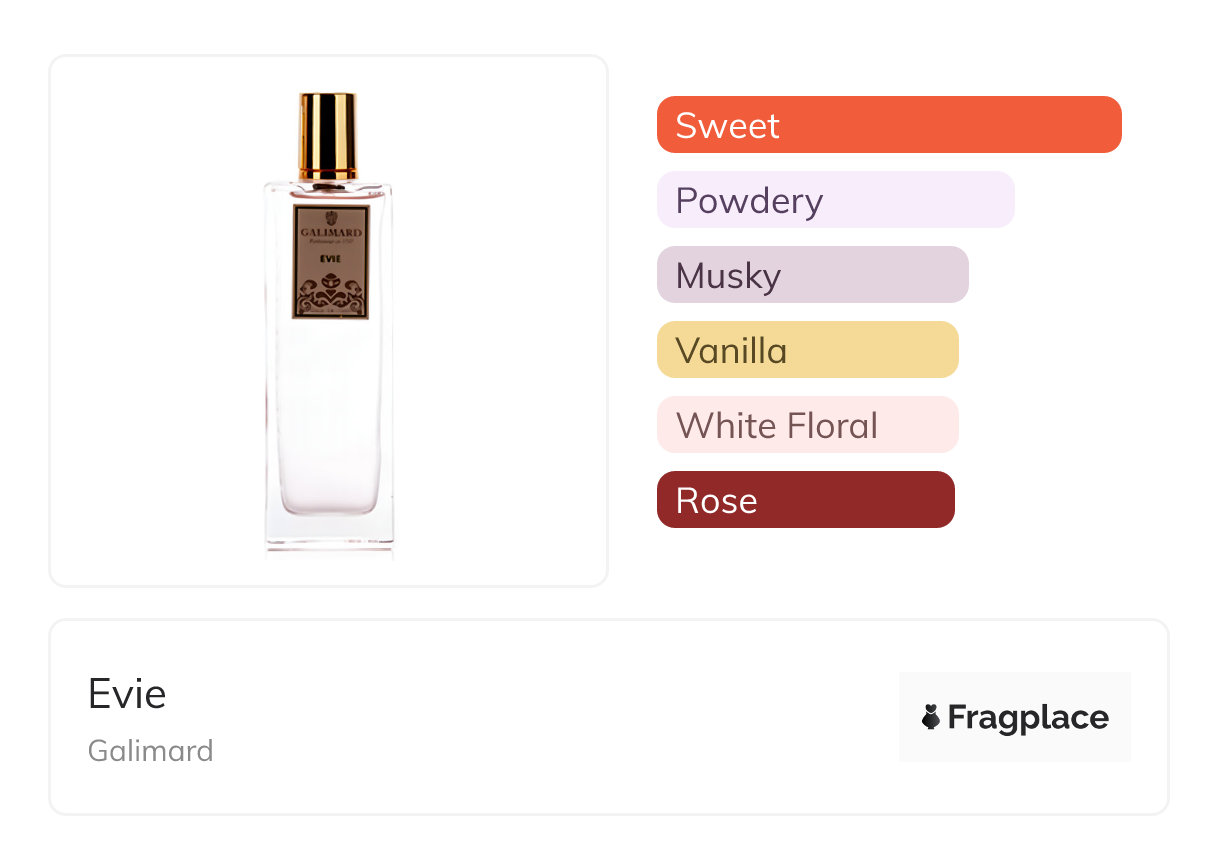
Task: Click the ornamental scroll design on label
Action: click(331, 294)
